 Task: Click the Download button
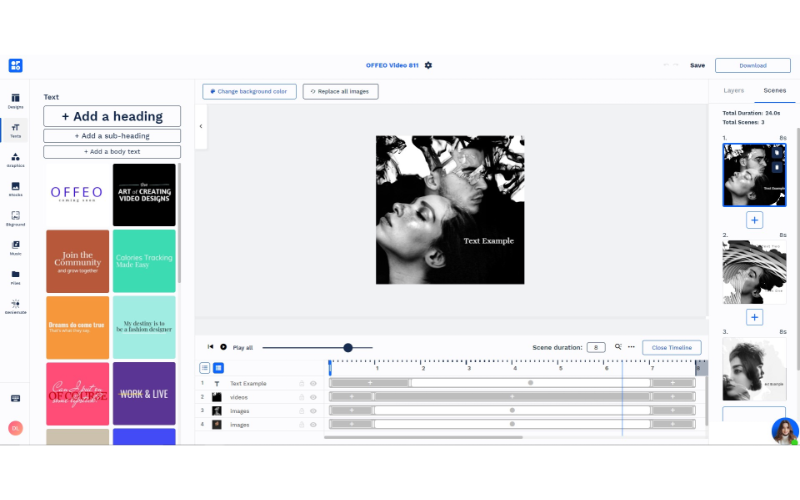pyautogui.click(x=753, y=65)
